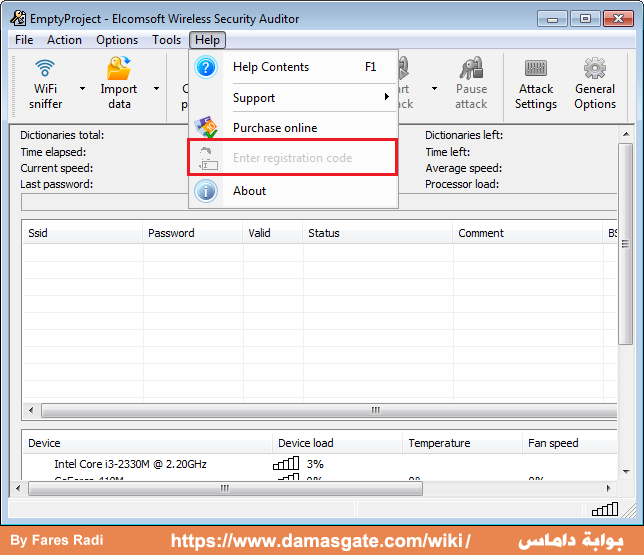Click the main vertical scroll down arrow
The image size is (644, 555).
(626, 472)
